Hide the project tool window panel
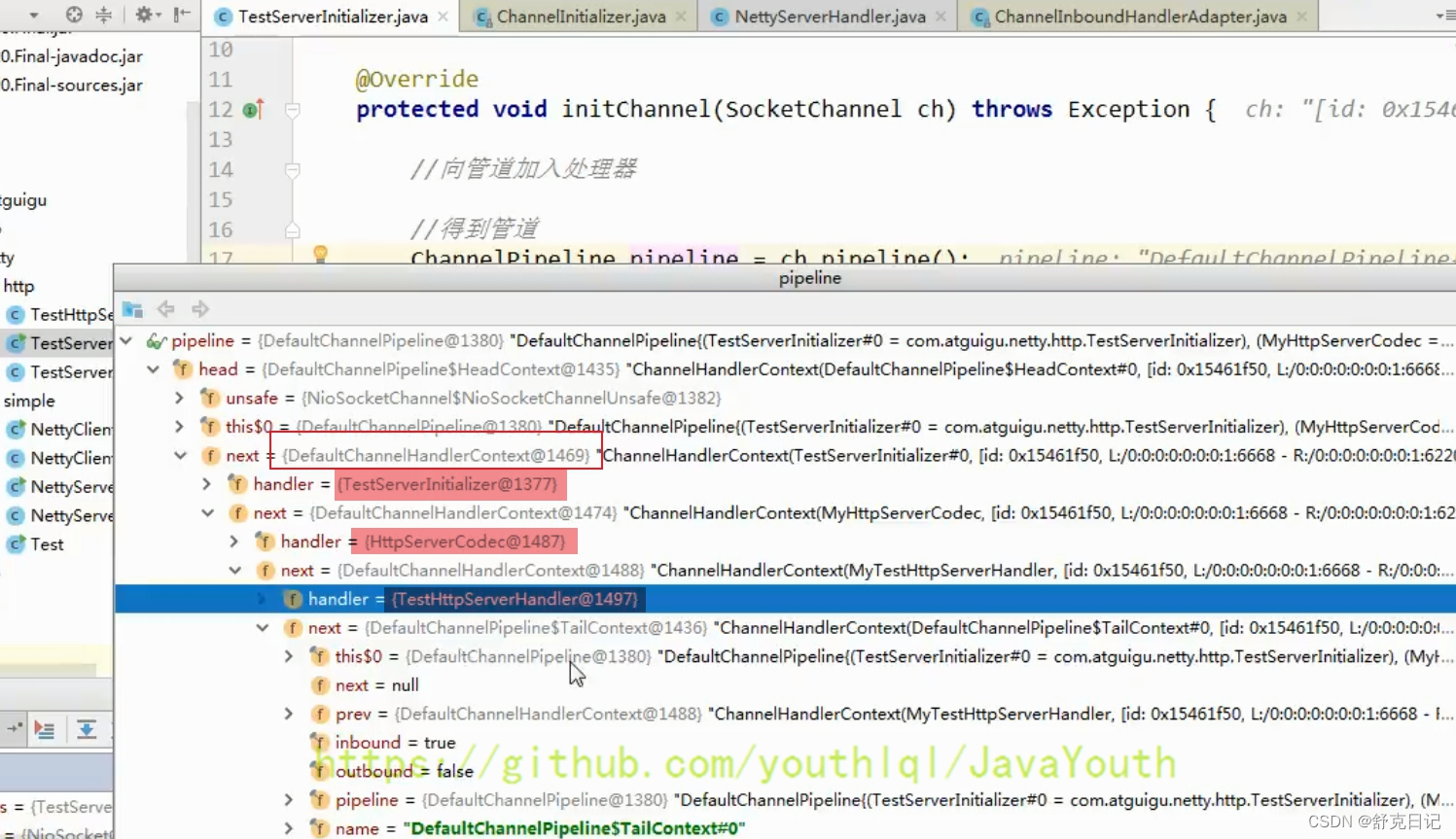 [182, 15]
